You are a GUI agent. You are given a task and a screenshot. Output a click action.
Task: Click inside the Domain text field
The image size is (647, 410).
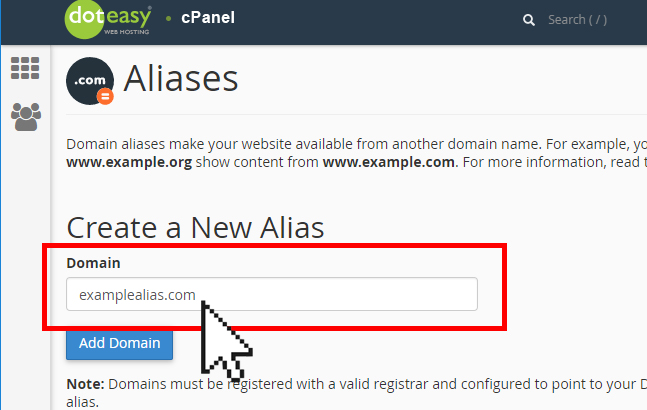pyautogui.click(x=271, y=294)
